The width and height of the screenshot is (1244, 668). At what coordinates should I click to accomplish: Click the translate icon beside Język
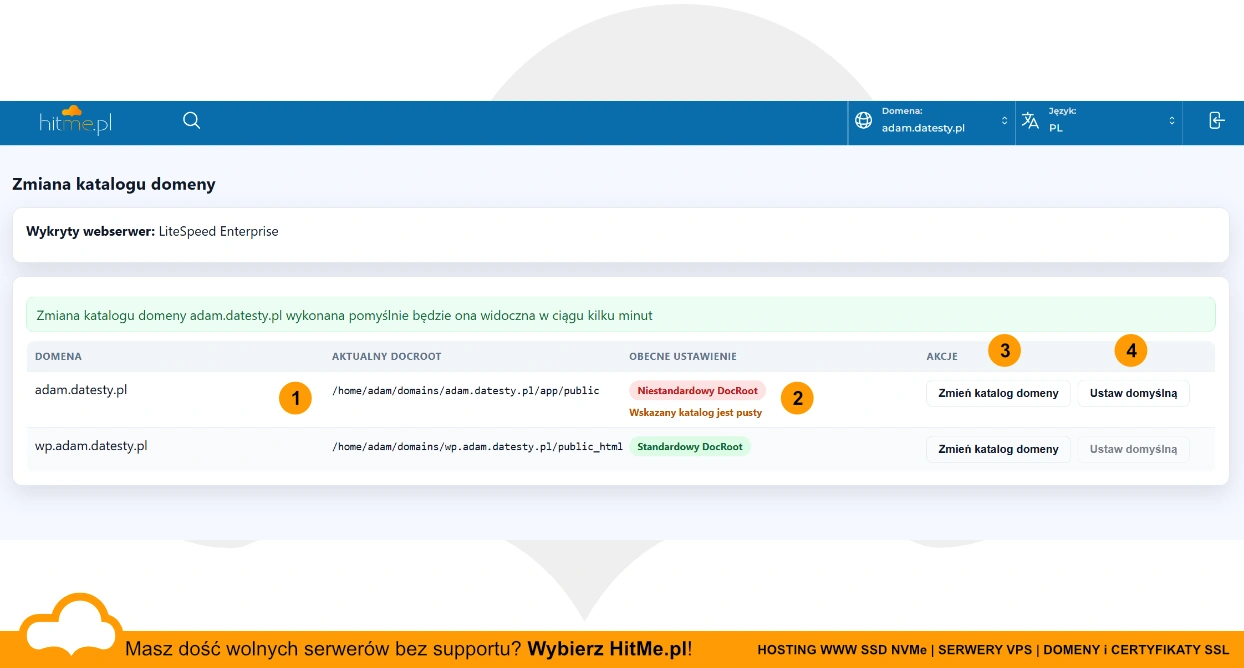coord(1030,121)
